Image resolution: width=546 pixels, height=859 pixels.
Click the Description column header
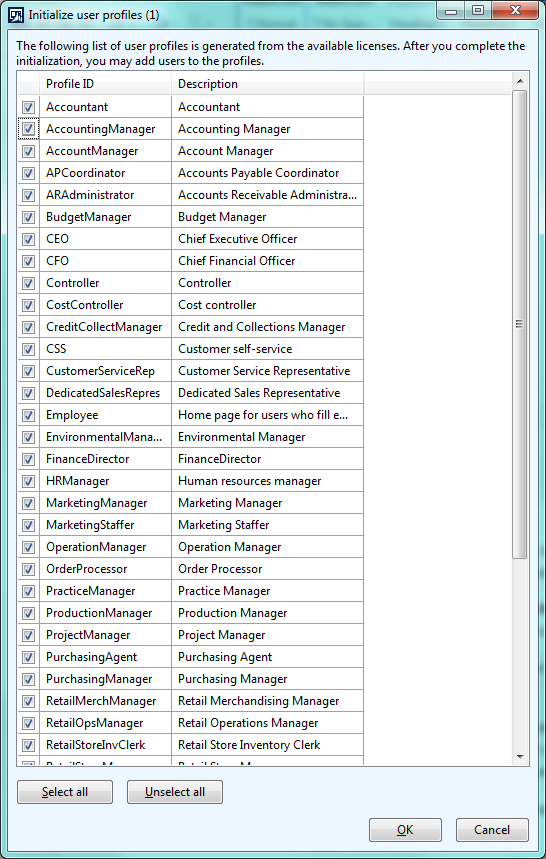[268, 84]
